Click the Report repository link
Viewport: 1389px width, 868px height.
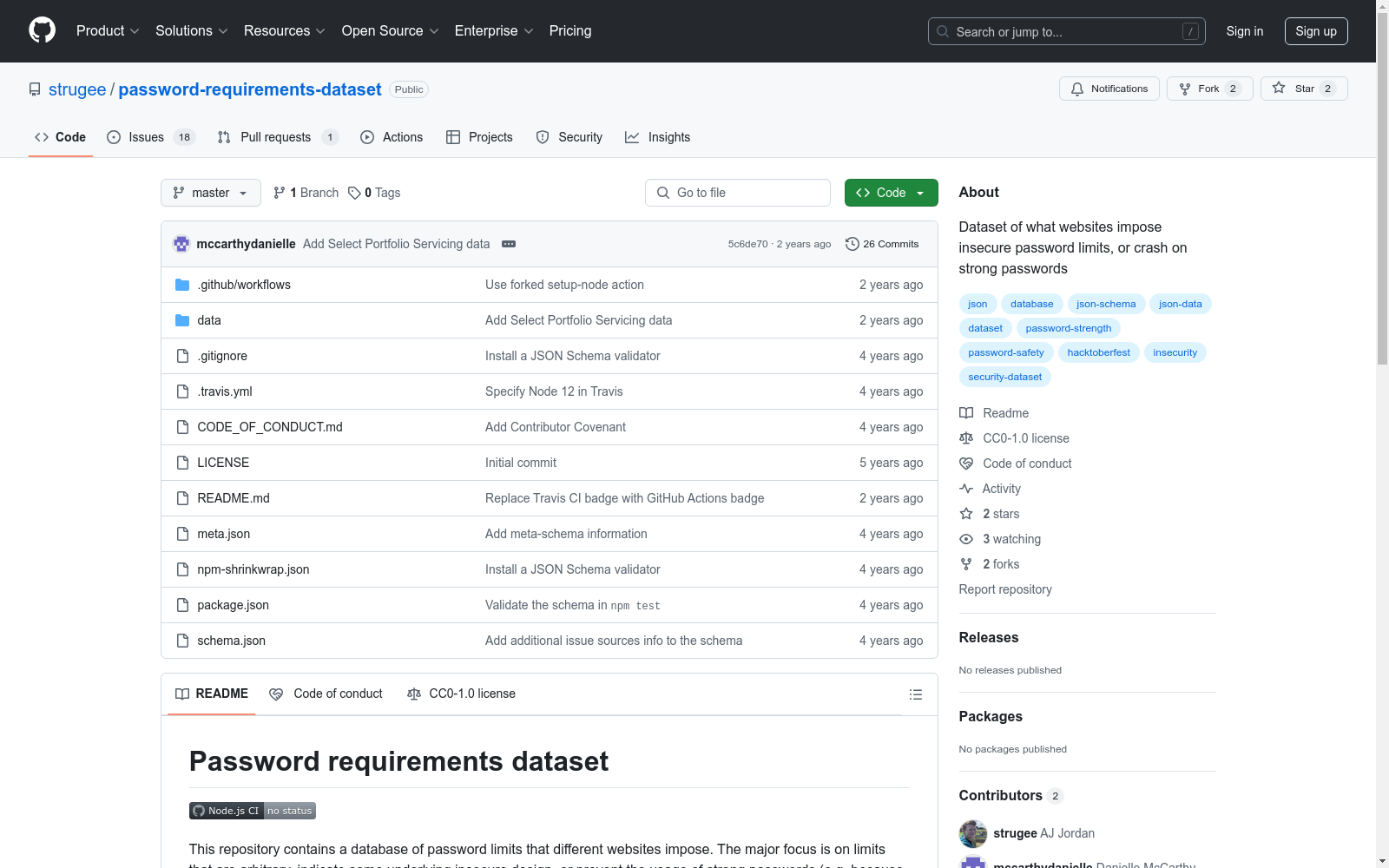(1005, 589)
